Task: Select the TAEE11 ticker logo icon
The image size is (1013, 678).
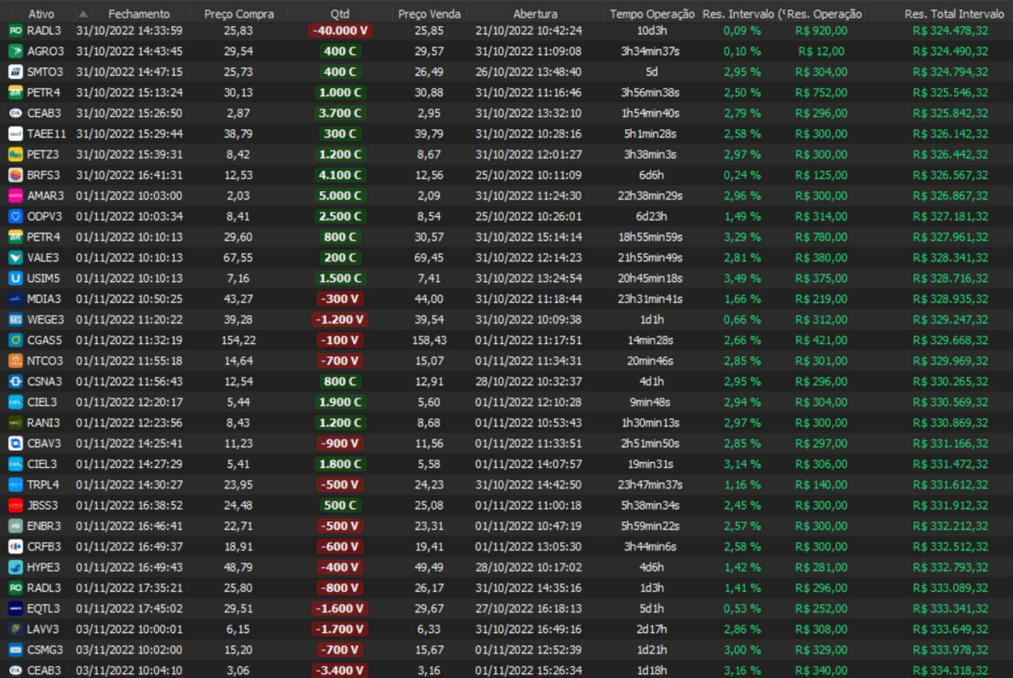Action: [15, 134]
